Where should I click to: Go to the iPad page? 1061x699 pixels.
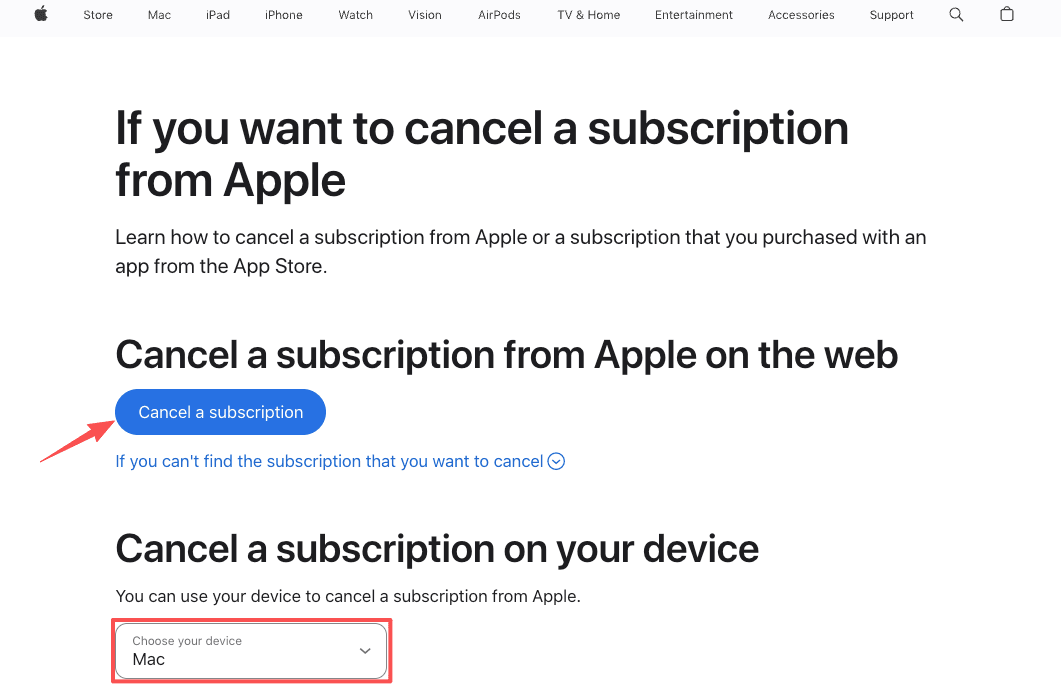pos(217,14)
